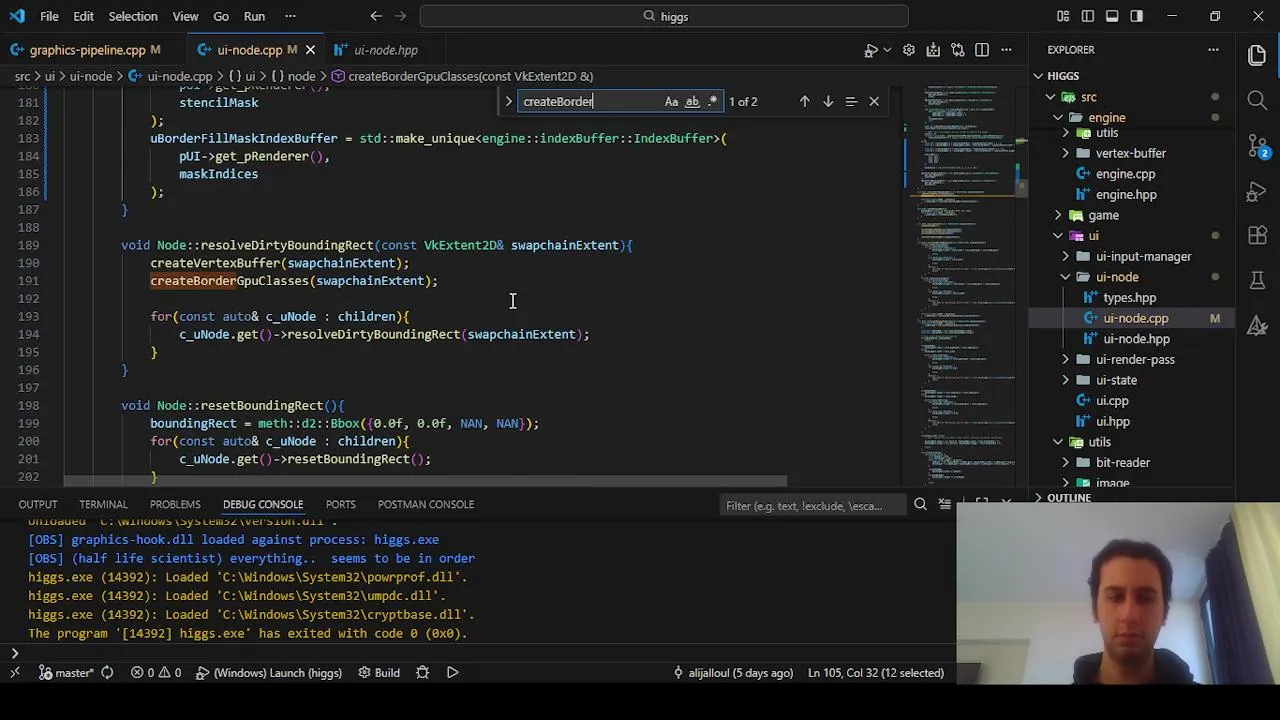Click the debug bug icon in the status bar

click(x=422, y=673)
